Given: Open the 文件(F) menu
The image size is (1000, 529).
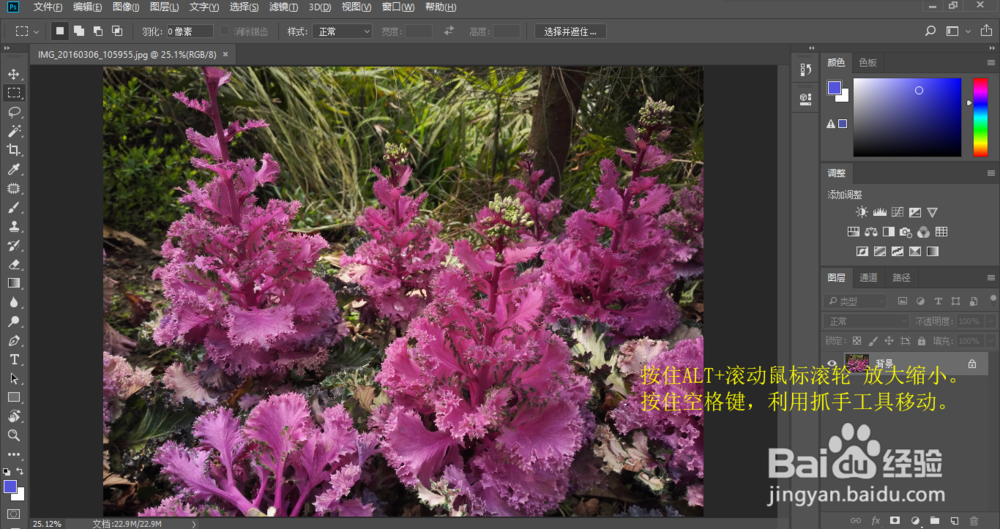Looking at the screenshot, I should (48, 7).
